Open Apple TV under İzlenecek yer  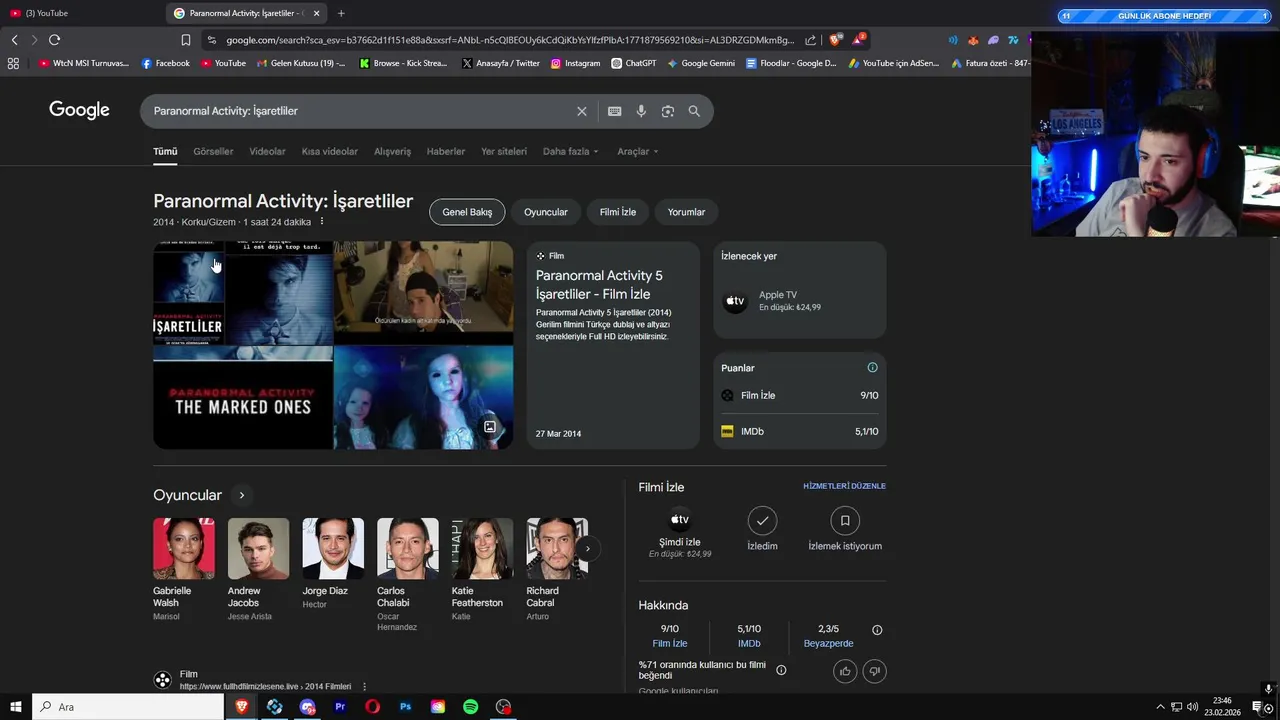click(x=800, y=301)
